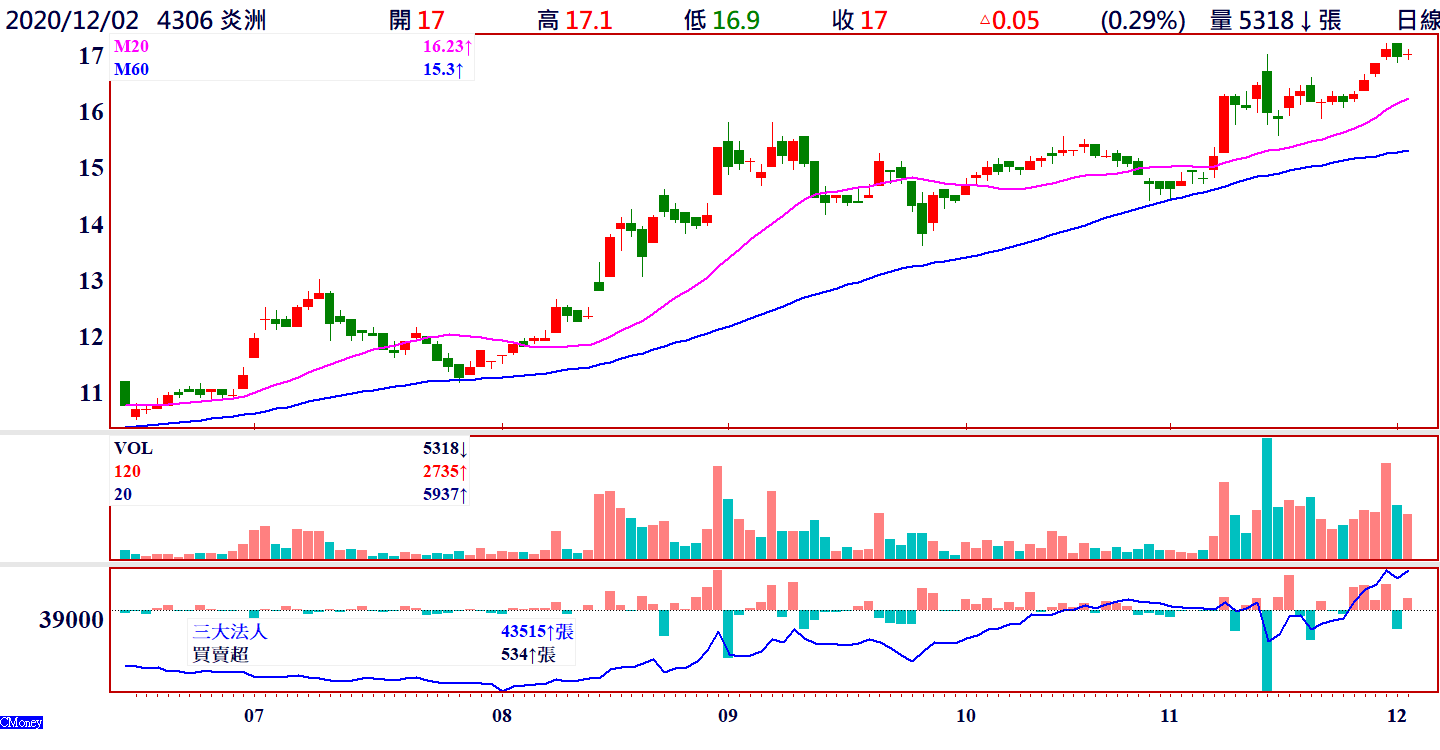
Task: Click the M60 moving average label
Action: click(x=129, y=69)
